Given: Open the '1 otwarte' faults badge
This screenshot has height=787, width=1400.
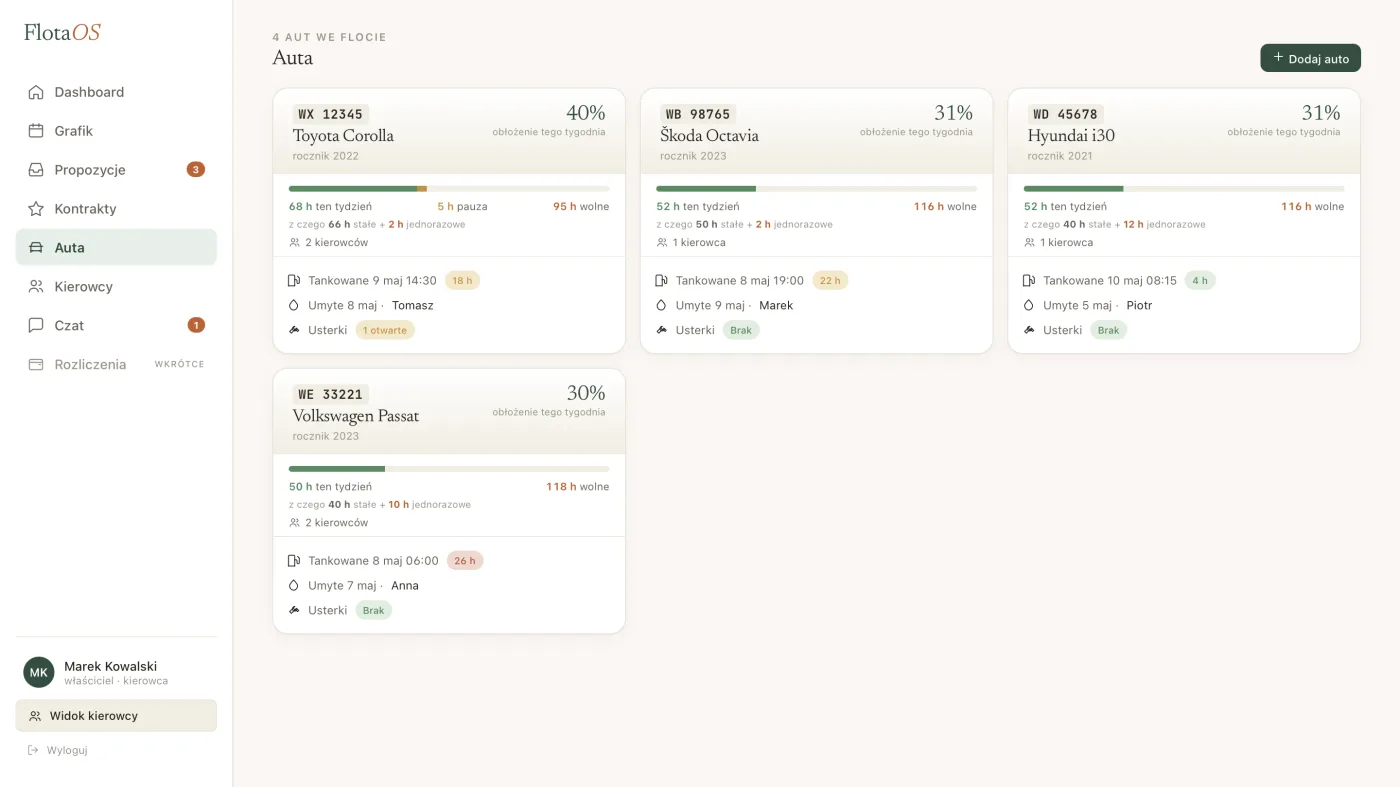Looking at the screenshot, I should (x=385, y=330).
